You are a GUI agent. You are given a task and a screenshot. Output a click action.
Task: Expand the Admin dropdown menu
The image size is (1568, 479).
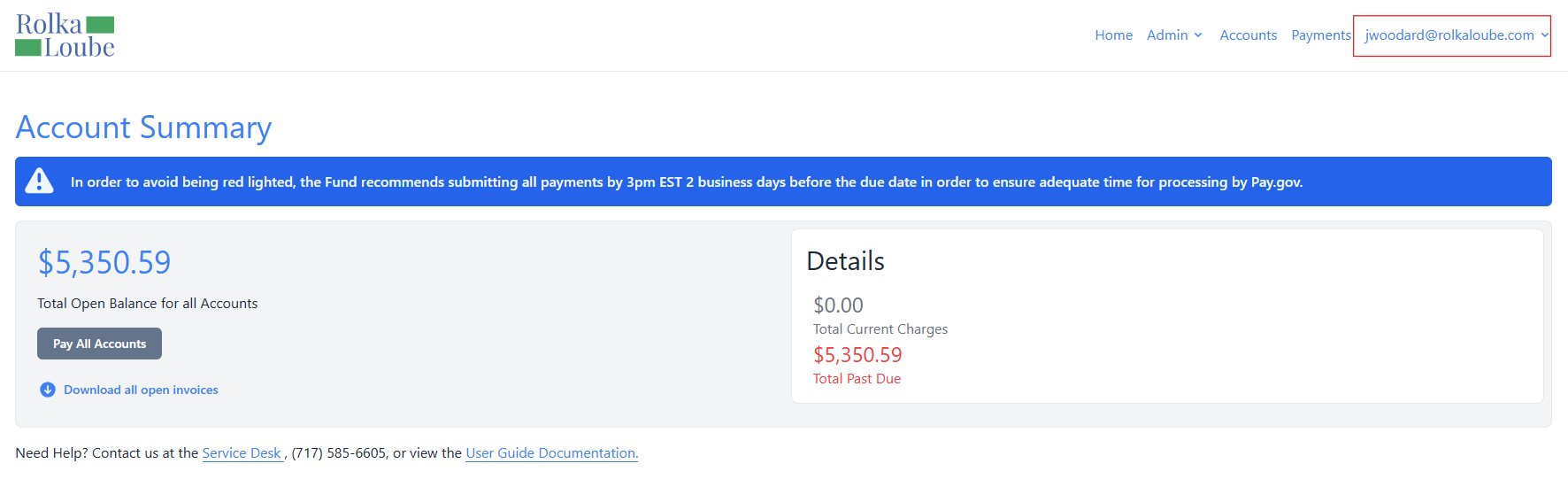(1174, 35)
